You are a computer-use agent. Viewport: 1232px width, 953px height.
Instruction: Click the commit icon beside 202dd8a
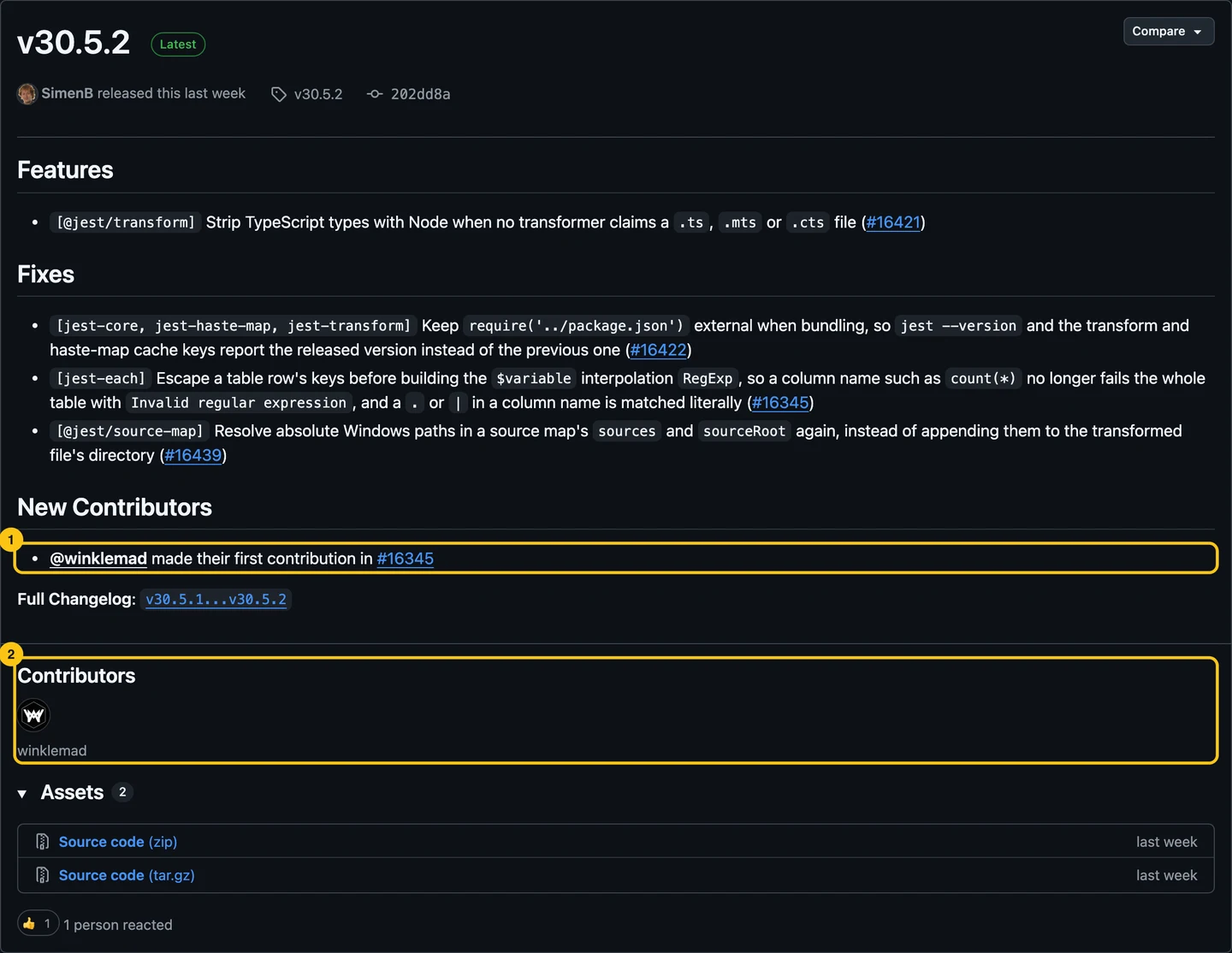375,94
